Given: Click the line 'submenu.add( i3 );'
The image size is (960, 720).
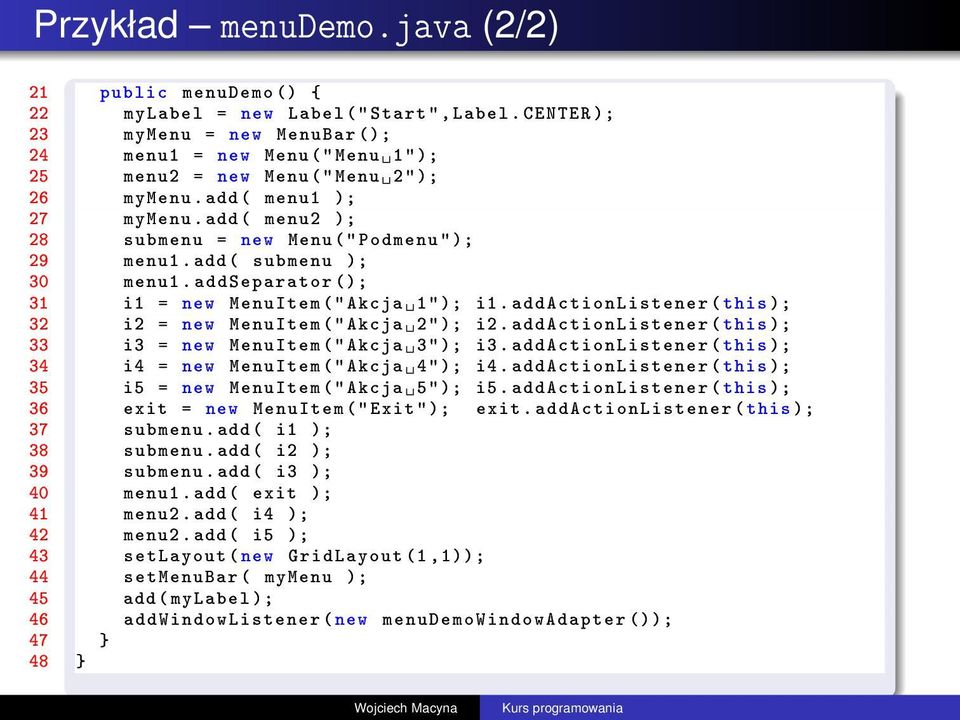Looking at the screenshot, I should pos(227,472).
